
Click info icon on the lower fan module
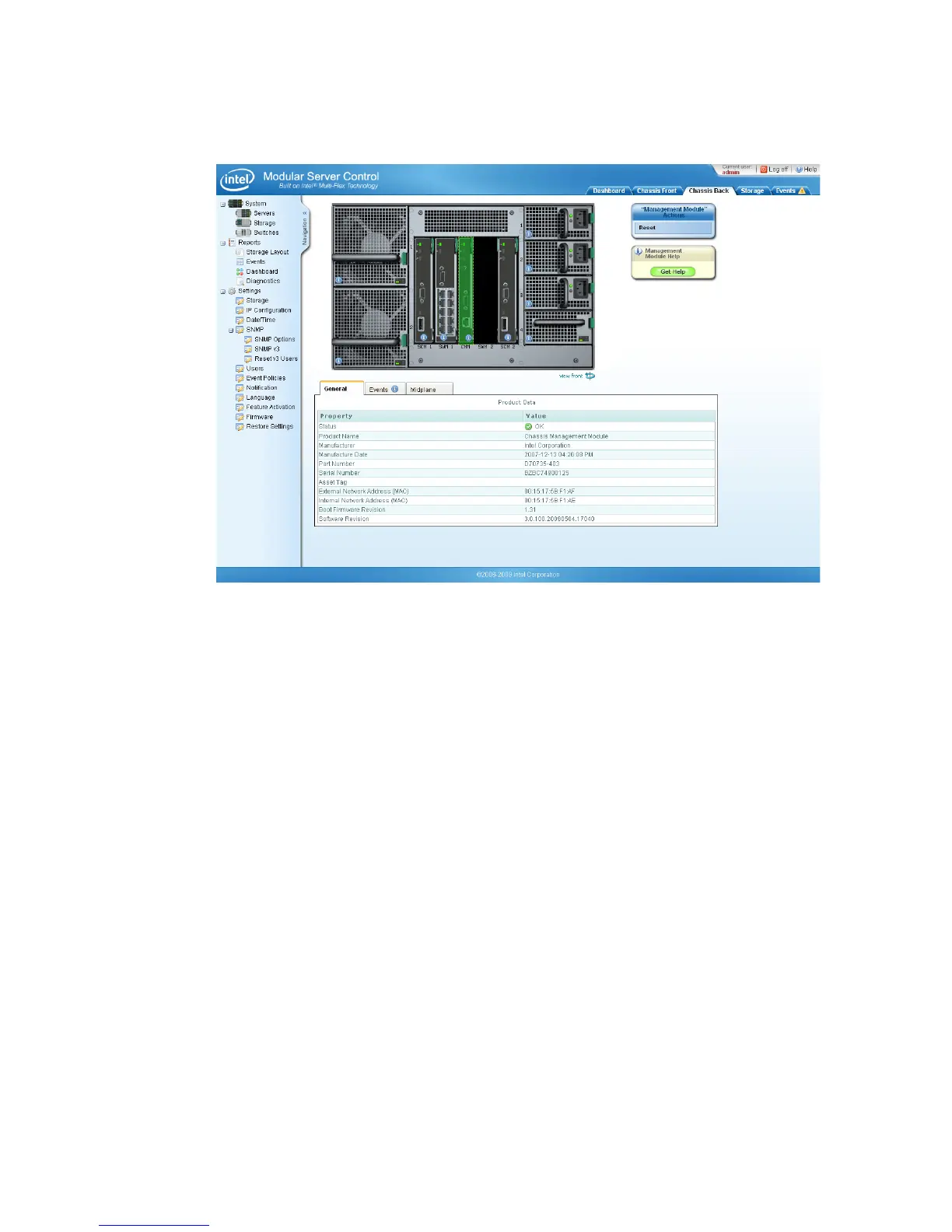tap(338, 361)
